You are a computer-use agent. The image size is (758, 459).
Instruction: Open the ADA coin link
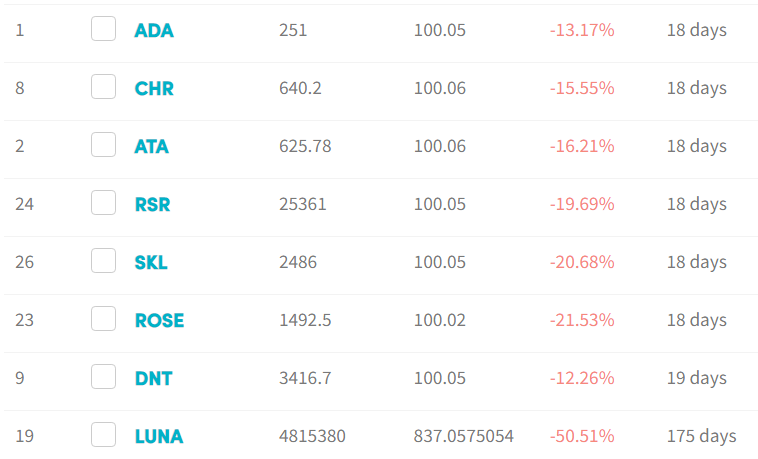[x=154, y=30]
